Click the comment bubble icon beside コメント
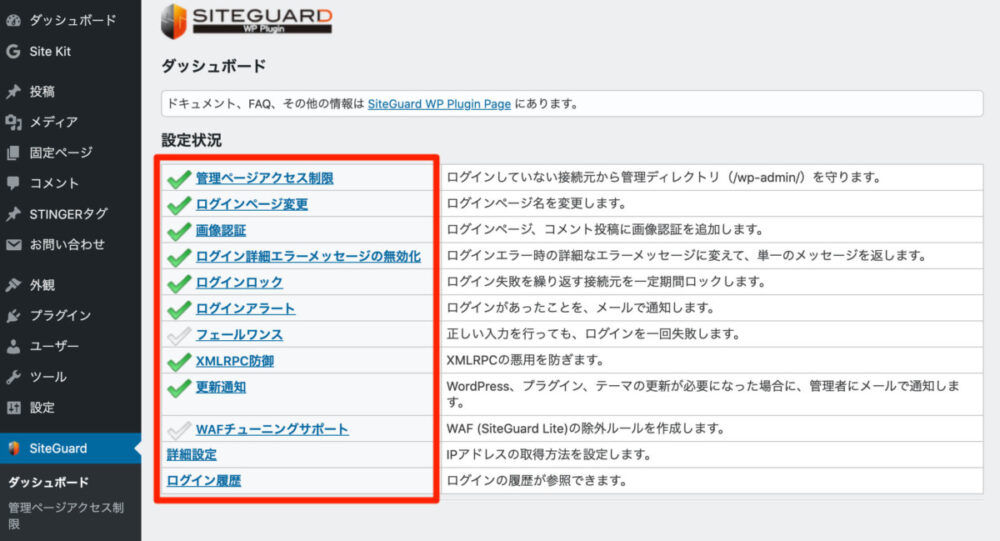This screenshot has width=1000, height=541. (13, 183)
